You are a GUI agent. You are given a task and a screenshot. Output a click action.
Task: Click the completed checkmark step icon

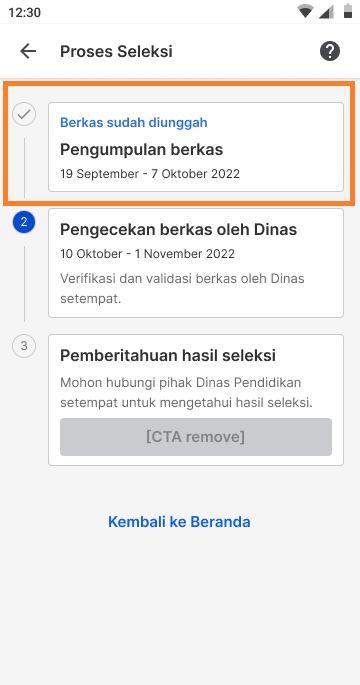click(x=24, y=114)
